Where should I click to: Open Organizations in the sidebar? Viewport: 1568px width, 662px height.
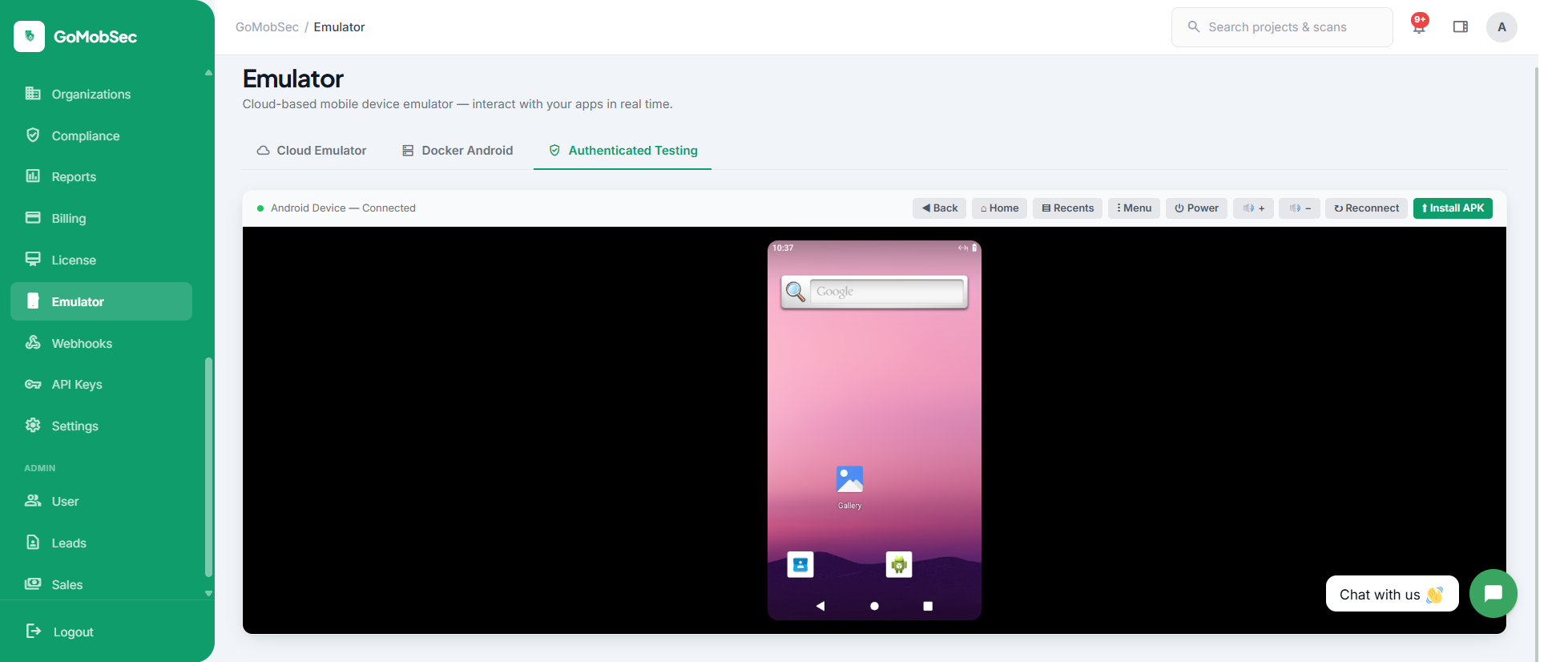click(101, 94)
